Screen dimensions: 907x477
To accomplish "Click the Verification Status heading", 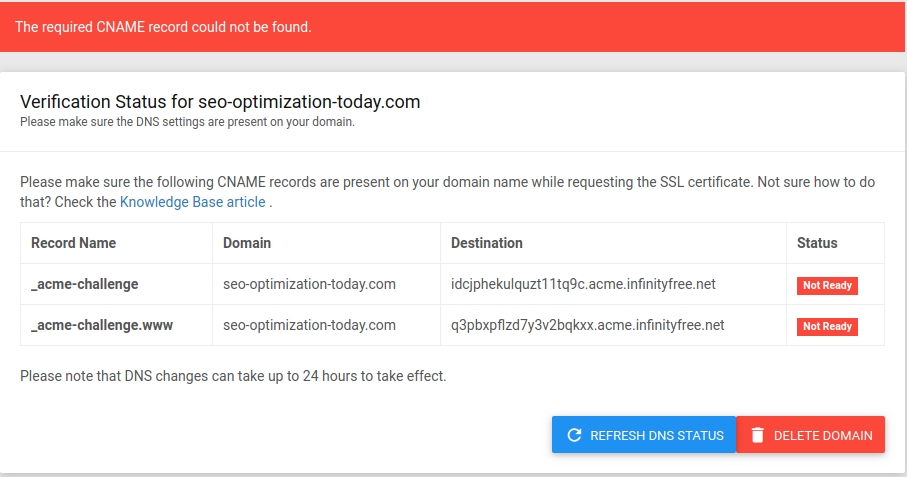I will click(x=220, y=102).
